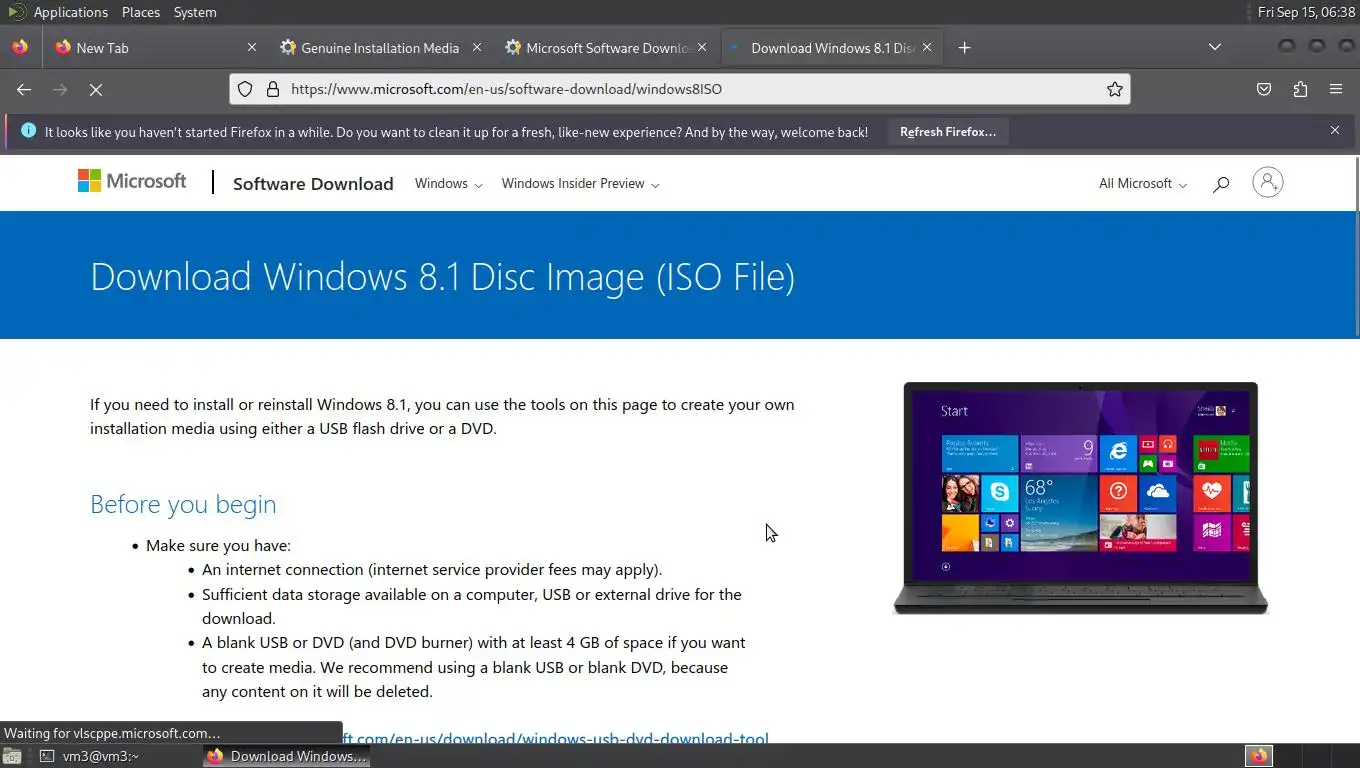Follow the windows-usb-dvd-download-tool link
The image size is (1360, 768).
555,739
